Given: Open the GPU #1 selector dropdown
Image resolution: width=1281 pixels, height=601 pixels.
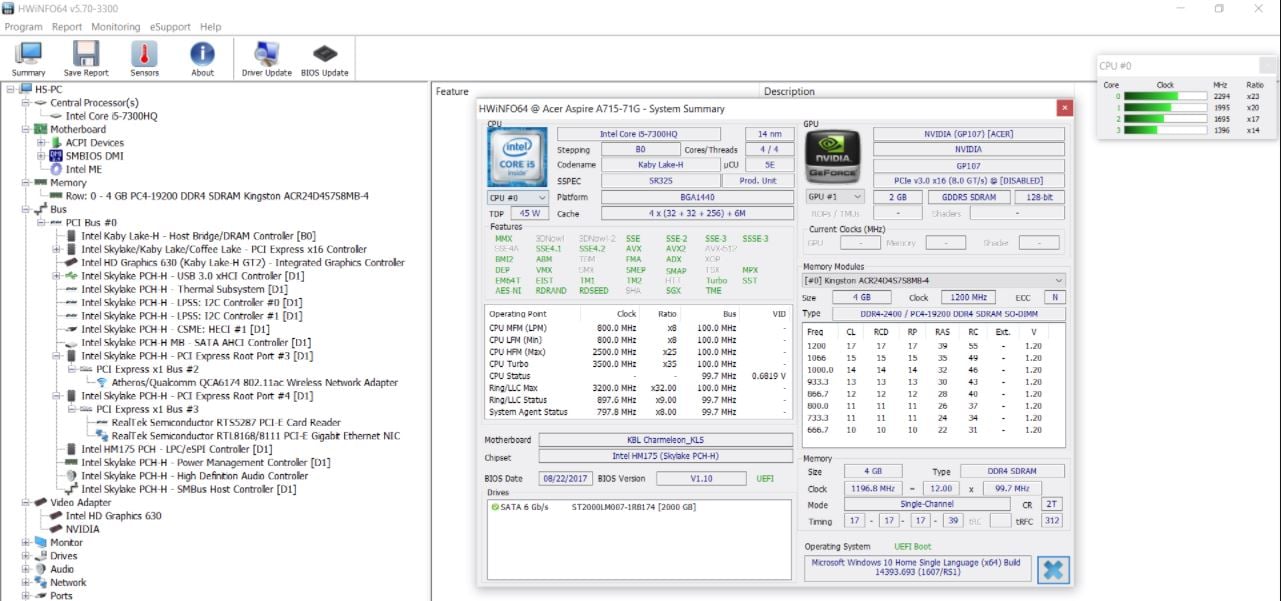Looking at the screenshot, I should tap(834, 197).
